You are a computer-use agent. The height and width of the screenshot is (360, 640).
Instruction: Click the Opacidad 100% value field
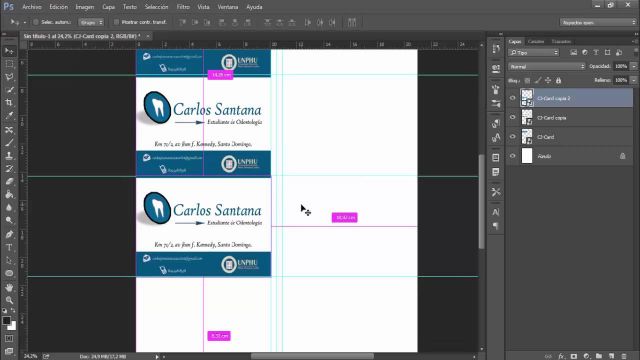[621, 66]
